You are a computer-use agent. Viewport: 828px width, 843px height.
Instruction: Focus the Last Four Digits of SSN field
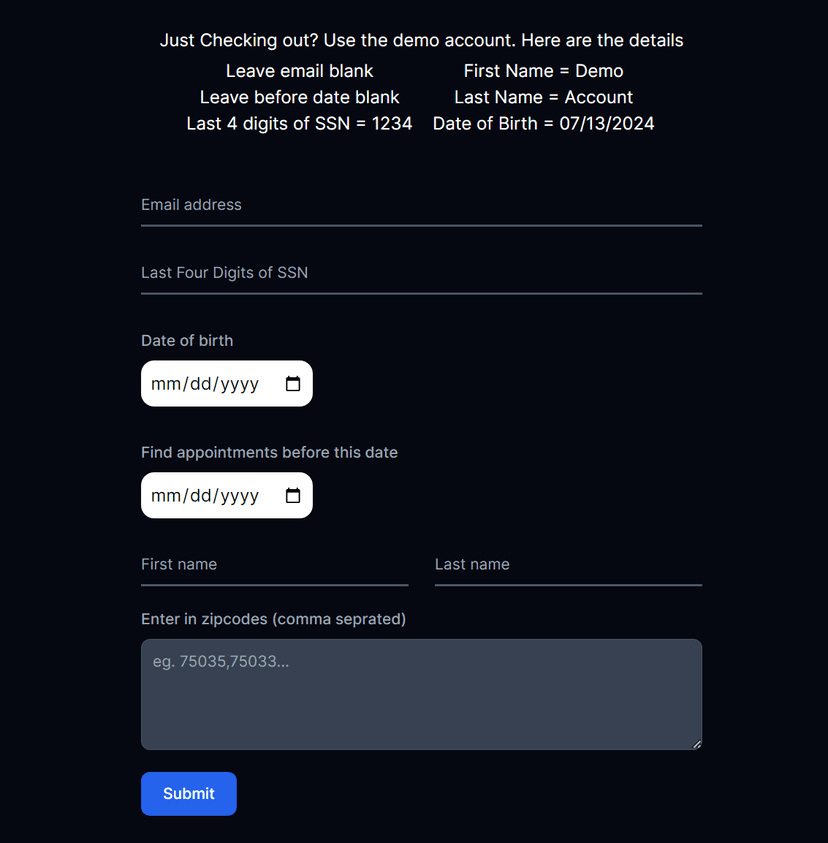(x=421, y=273)
